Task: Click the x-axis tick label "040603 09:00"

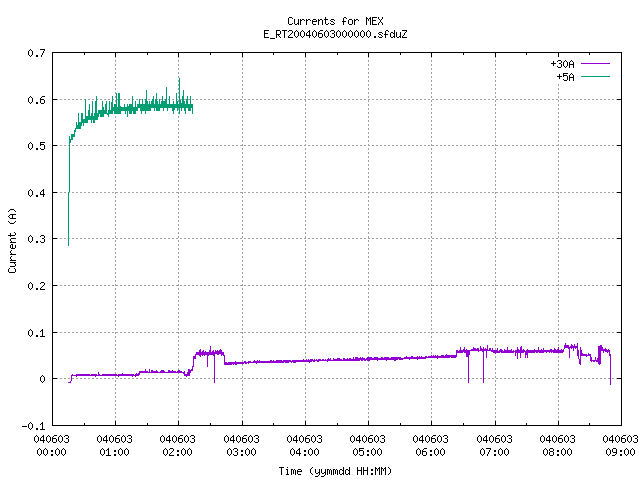Action: pyautogui.click(x=620, y=445)
